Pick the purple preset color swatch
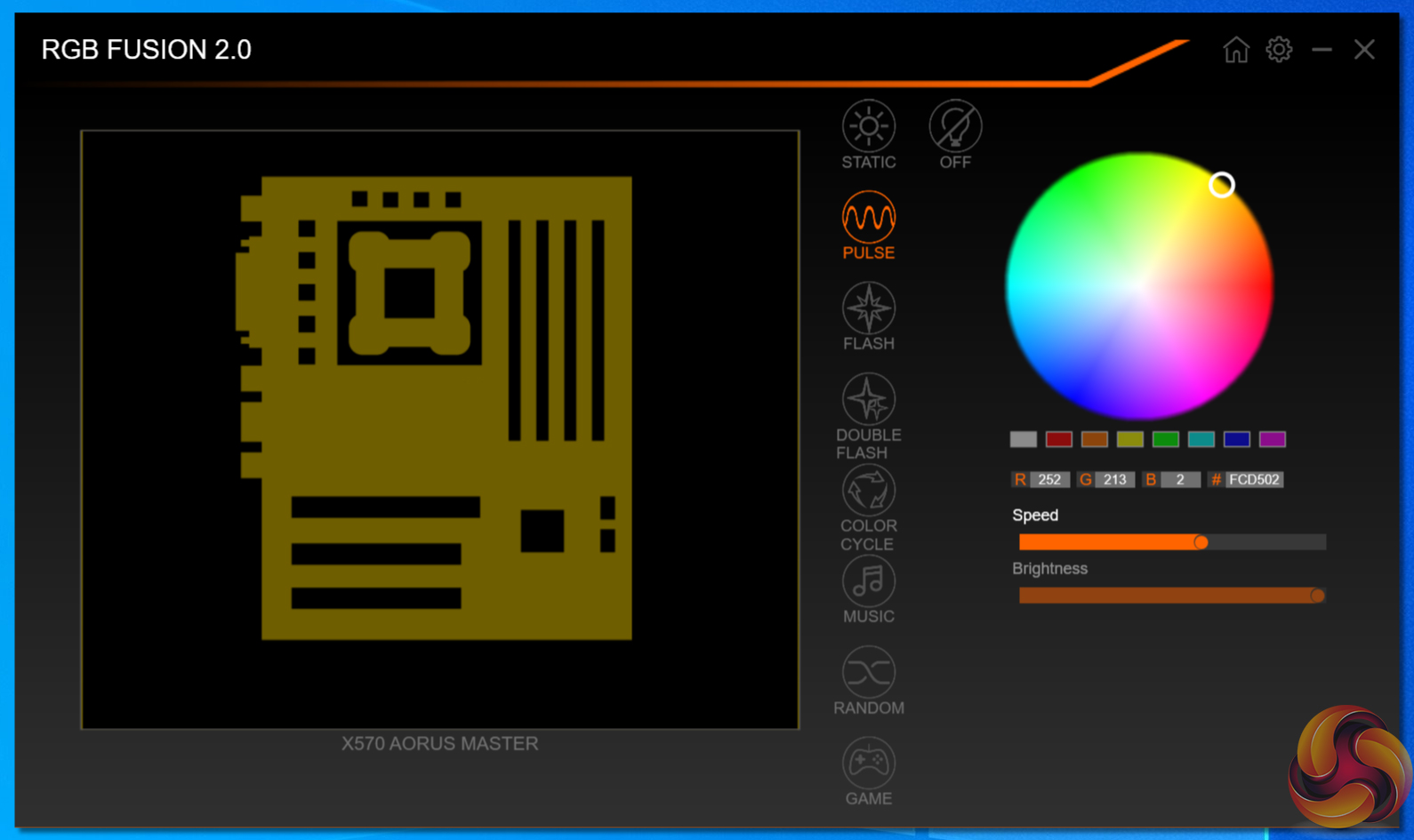Image resolution: width=1414 pixels, height=840 pixels. tap(1272, 439)
